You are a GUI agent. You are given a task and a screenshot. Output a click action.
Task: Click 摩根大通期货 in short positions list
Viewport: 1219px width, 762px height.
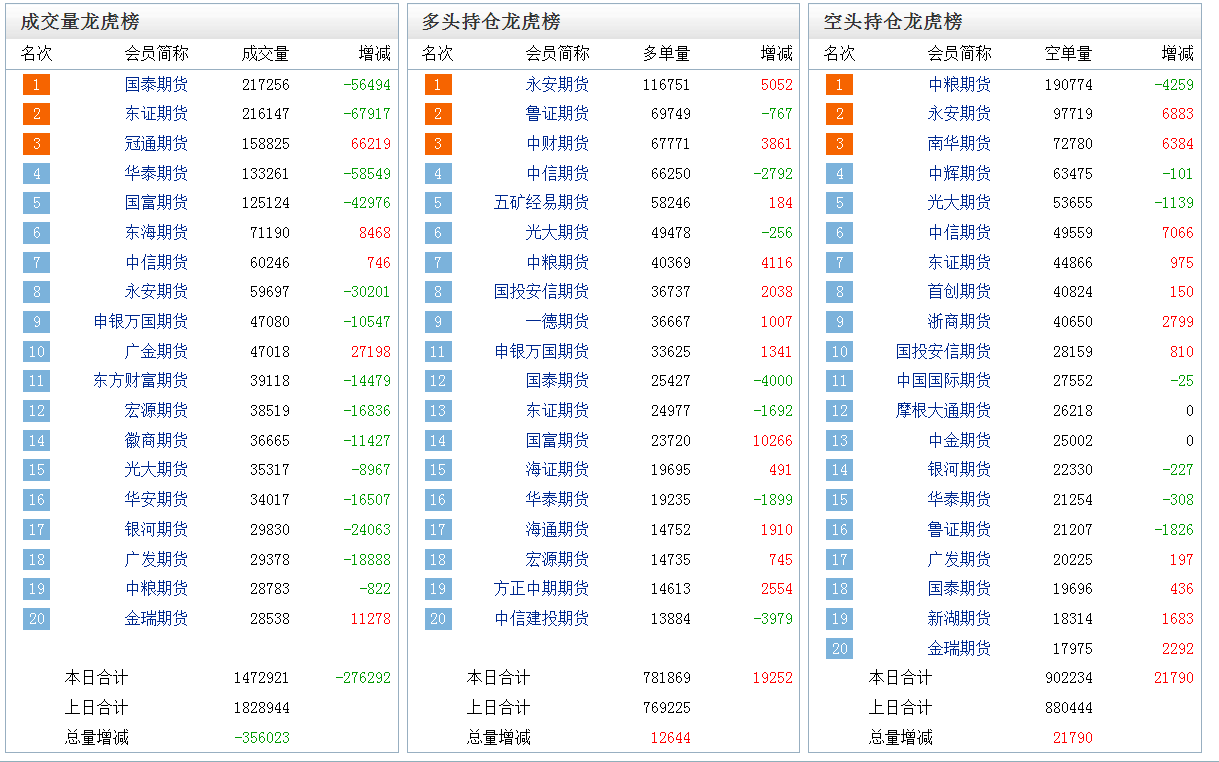pyautogui.click(x=943, y=411)
